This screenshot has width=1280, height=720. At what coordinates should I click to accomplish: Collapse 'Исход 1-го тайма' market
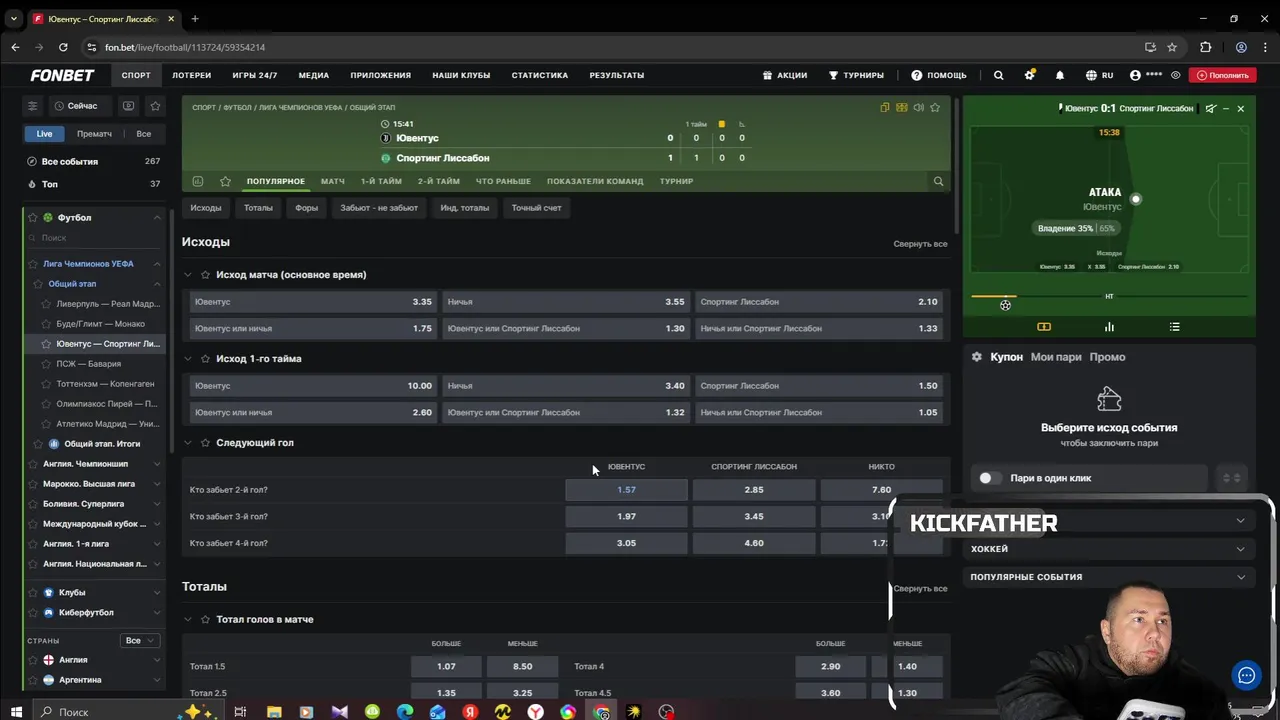coord(187,359)
